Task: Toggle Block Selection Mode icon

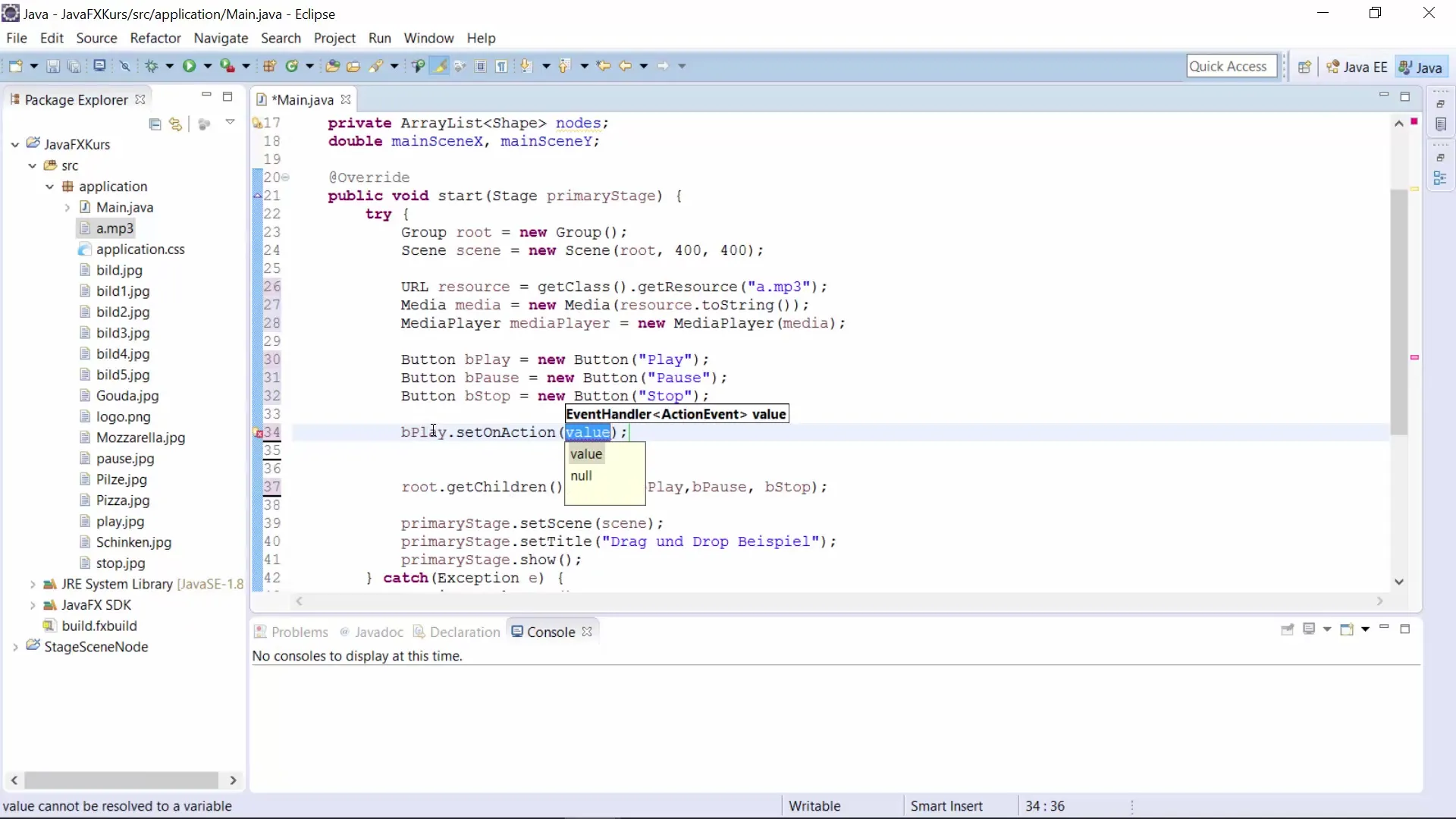Action: point(481,67)
